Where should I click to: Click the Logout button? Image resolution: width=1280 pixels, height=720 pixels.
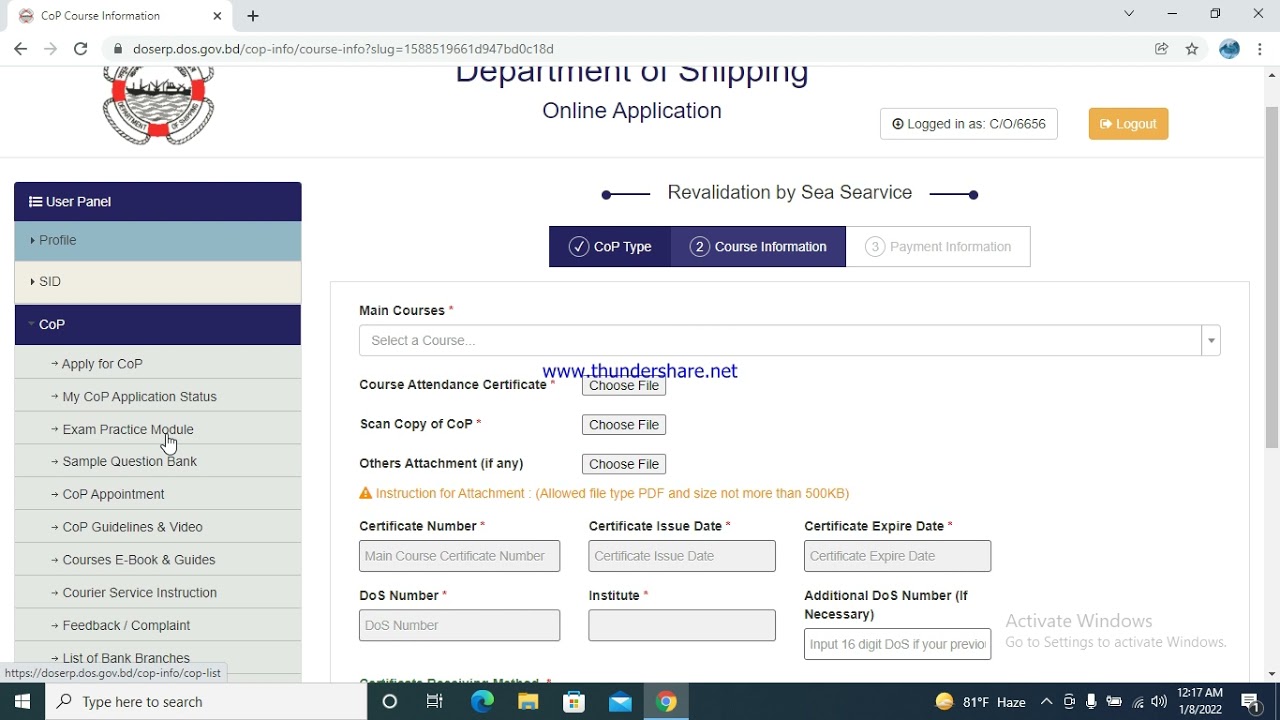tap(1128, 124)
